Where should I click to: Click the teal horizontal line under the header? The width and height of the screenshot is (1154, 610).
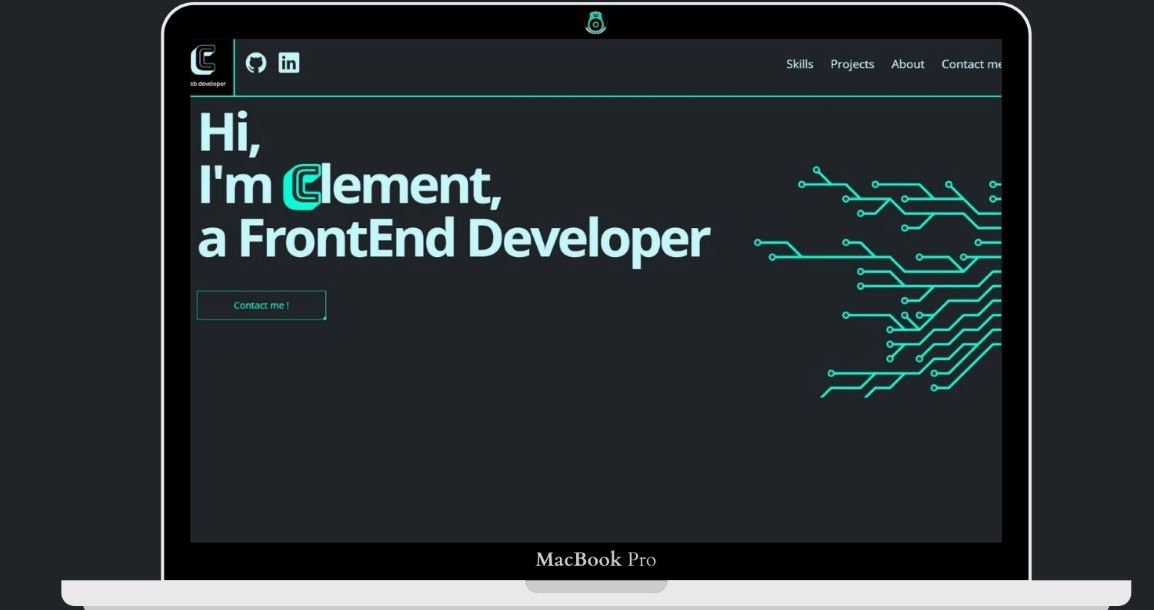click(600, 96)
